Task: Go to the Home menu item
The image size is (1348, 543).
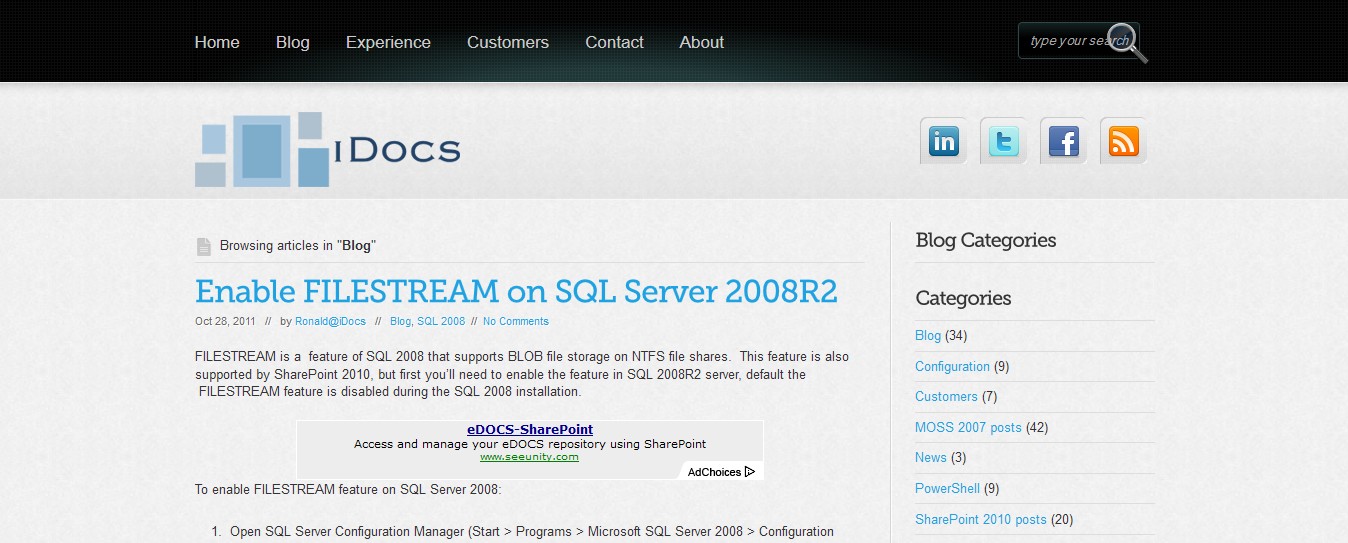Action: coord(217,42)
